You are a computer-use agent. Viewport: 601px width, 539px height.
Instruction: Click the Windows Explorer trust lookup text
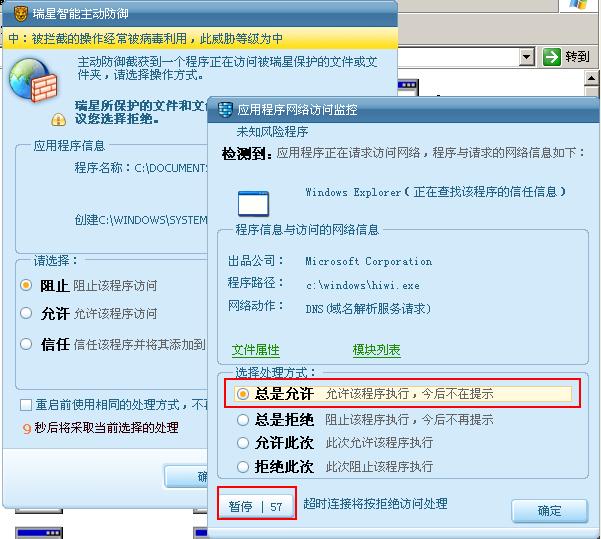pyautogui.click(x=435, y=192)
